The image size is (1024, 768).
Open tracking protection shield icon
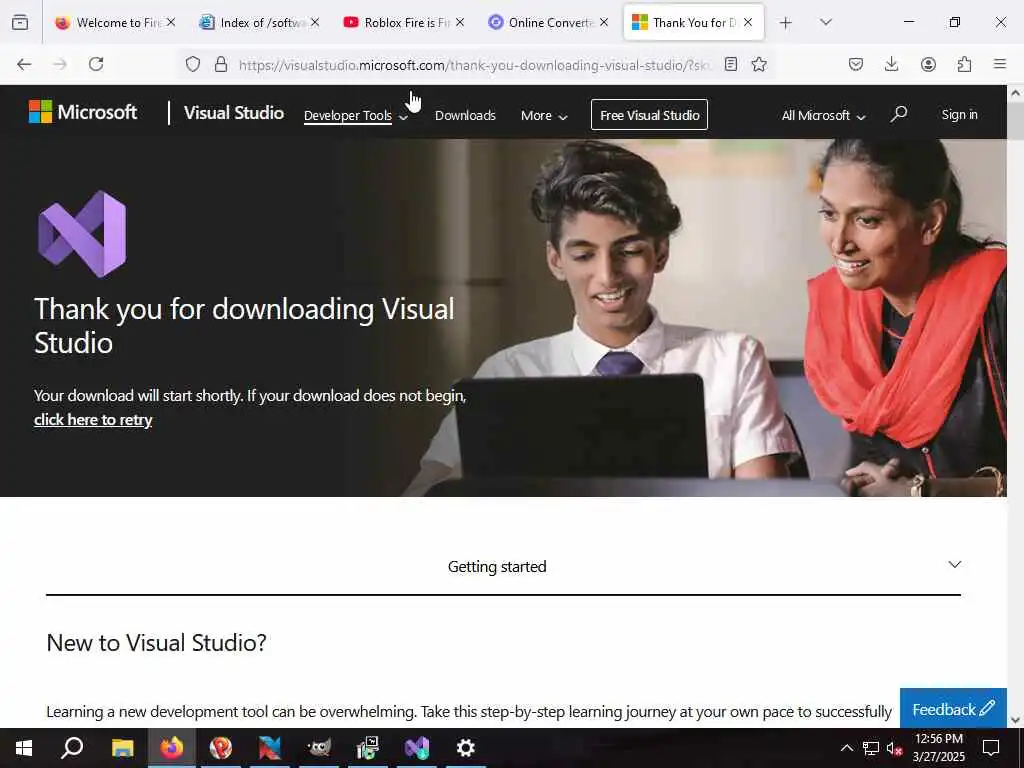pos(193,64)
